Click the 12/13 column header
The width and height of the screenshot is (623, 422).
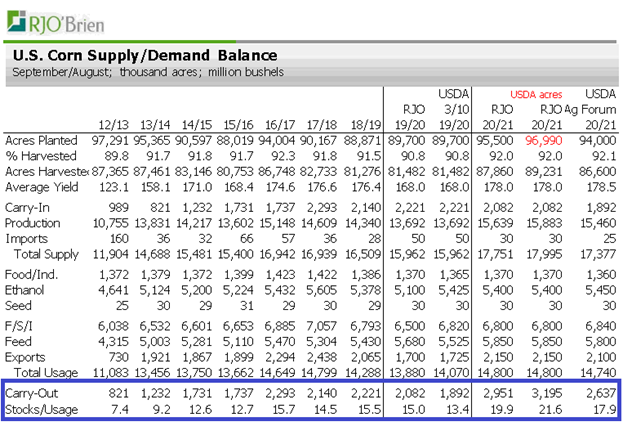(115, 123)
